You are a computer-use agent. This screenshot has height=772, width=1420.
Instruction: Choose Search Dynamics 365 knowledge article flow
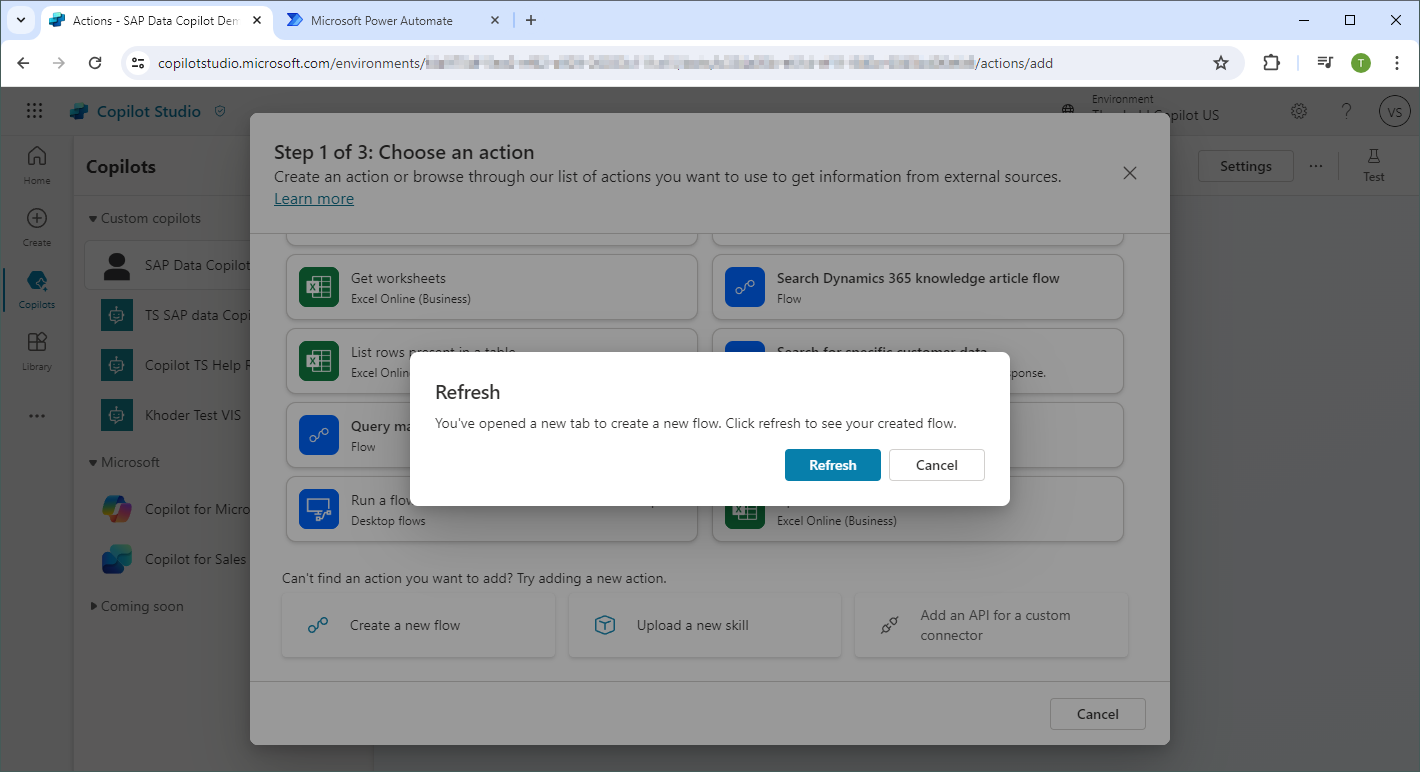tap(918, 287)
